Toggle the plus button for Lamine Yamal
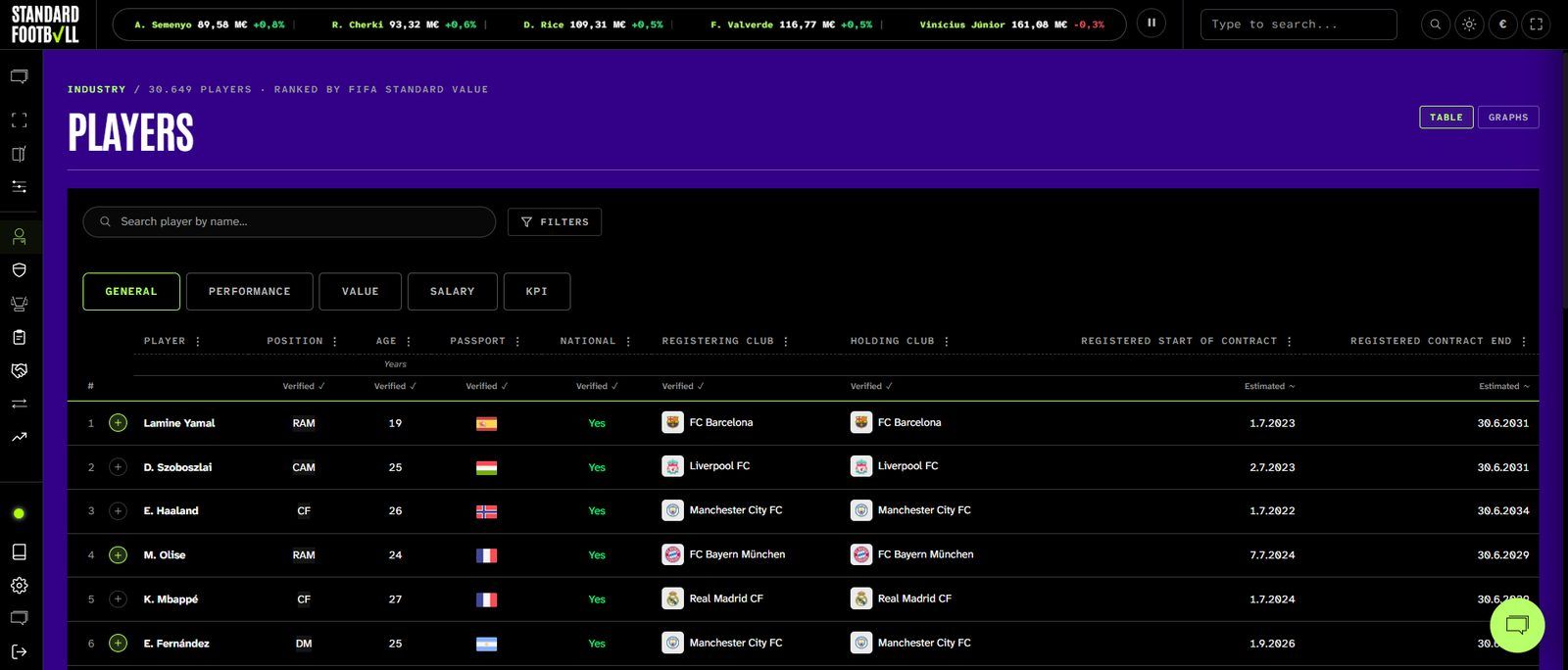1568x670 pixels. pyautogui.click(x=118, y=423)
